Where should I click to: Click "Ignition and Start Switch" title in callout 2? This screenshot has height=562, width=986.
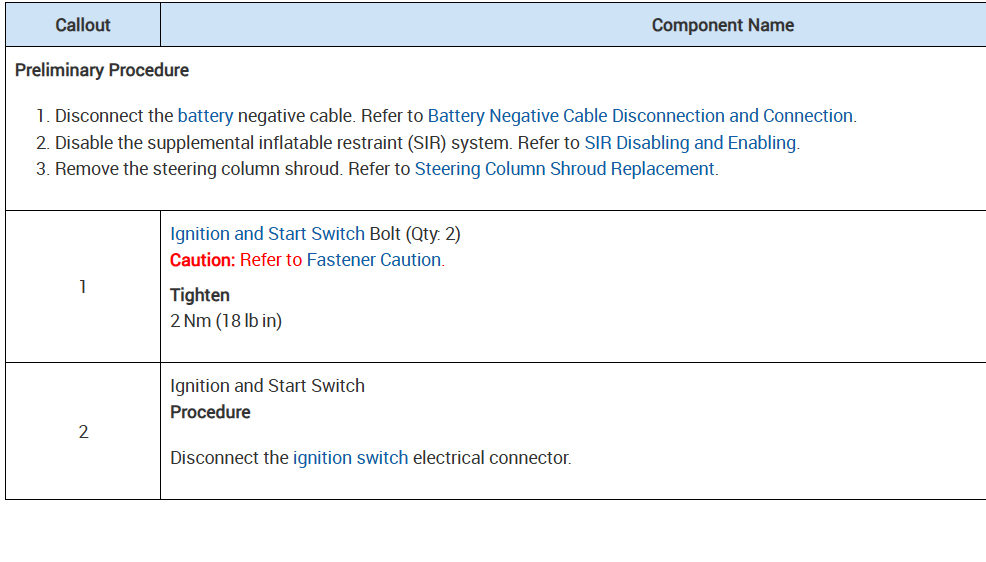tap(267, 386)
